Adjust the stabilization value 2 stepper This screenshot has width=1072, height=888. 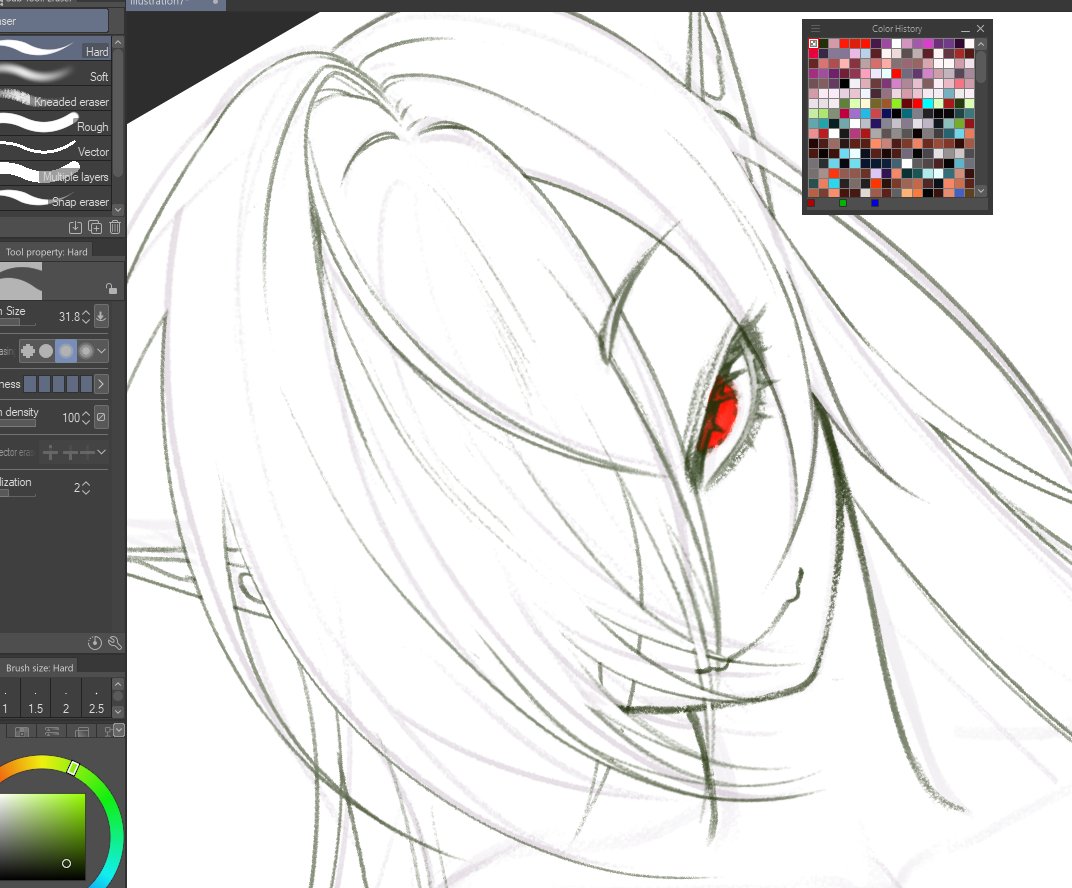click(85, 487)
